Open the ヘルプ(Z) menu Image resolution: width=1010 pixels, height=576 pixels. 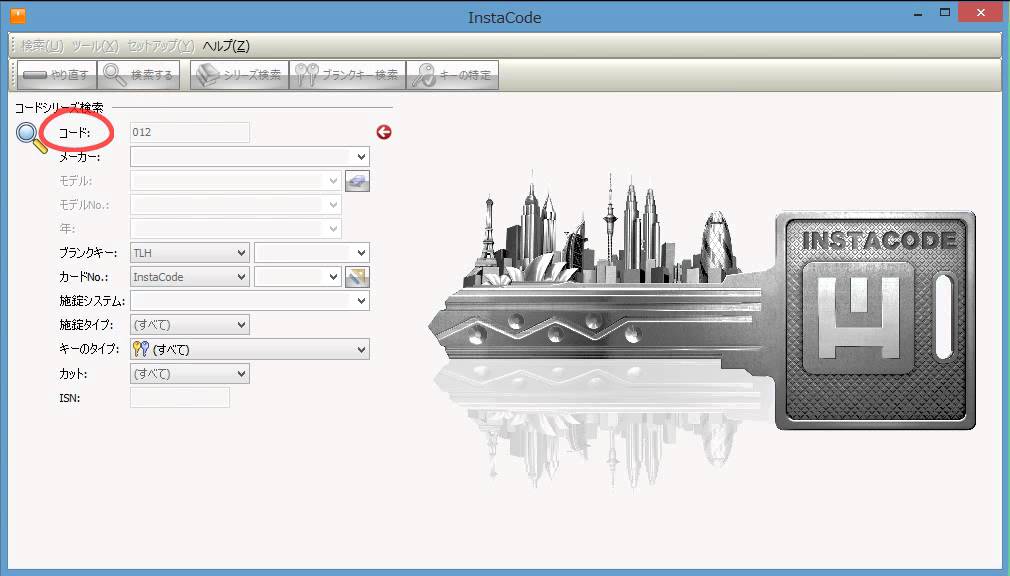click(x=226, y=46)
